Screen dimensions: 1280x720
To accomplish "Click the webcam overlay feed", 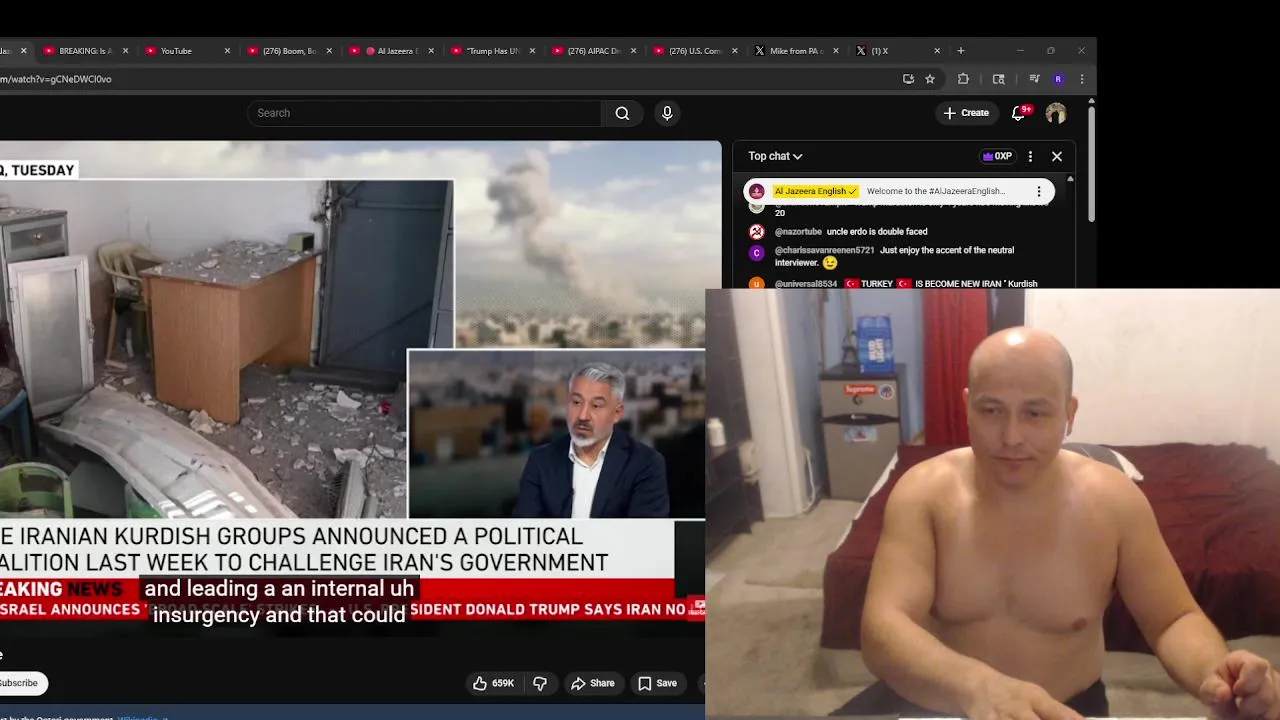I will 992,504.
